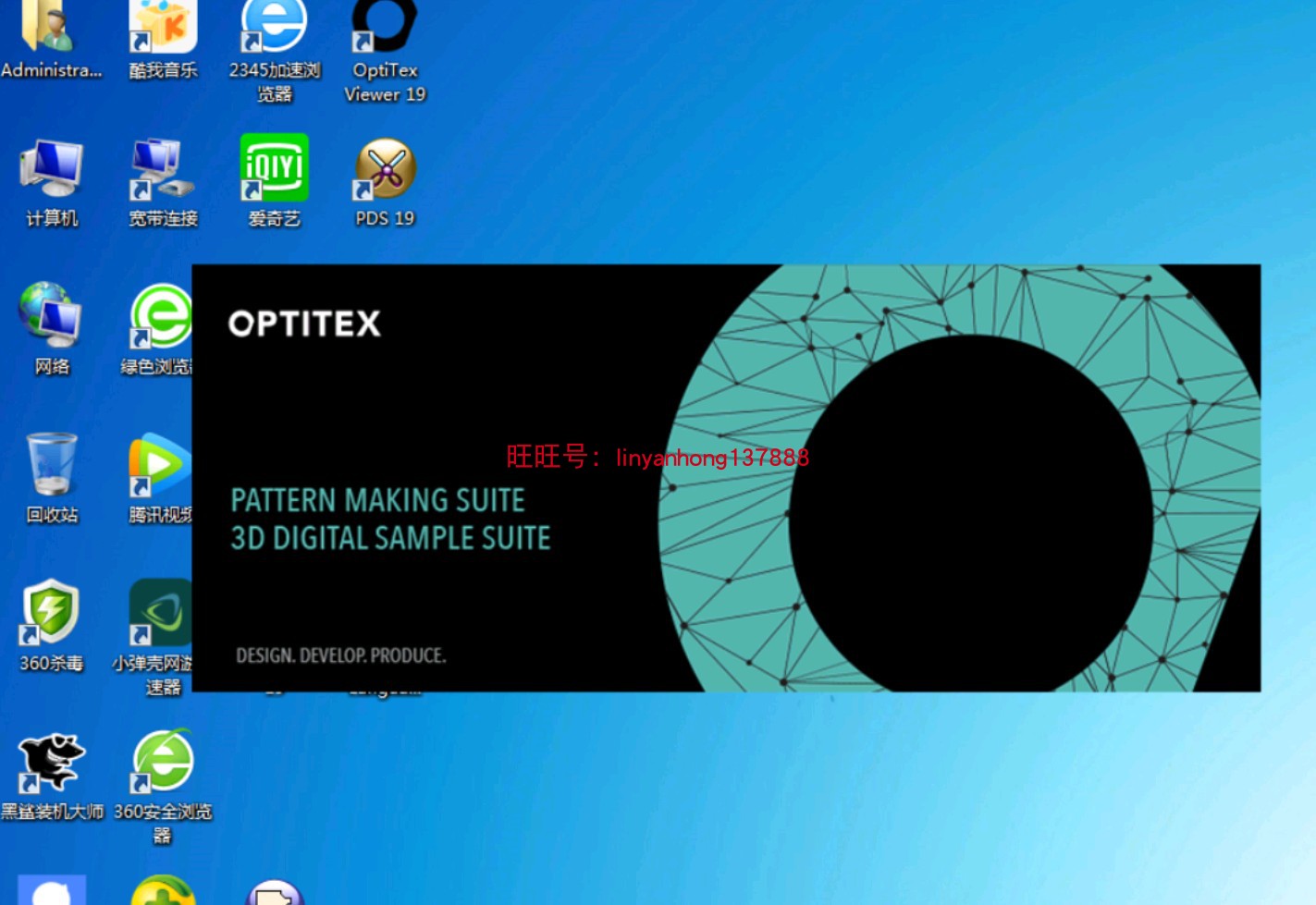The height and width of the screenshot is (905, 1316).
Task: Click the "3D DIGITAL SAMPLE SUITE" splash text
Action: coord(390,538)
